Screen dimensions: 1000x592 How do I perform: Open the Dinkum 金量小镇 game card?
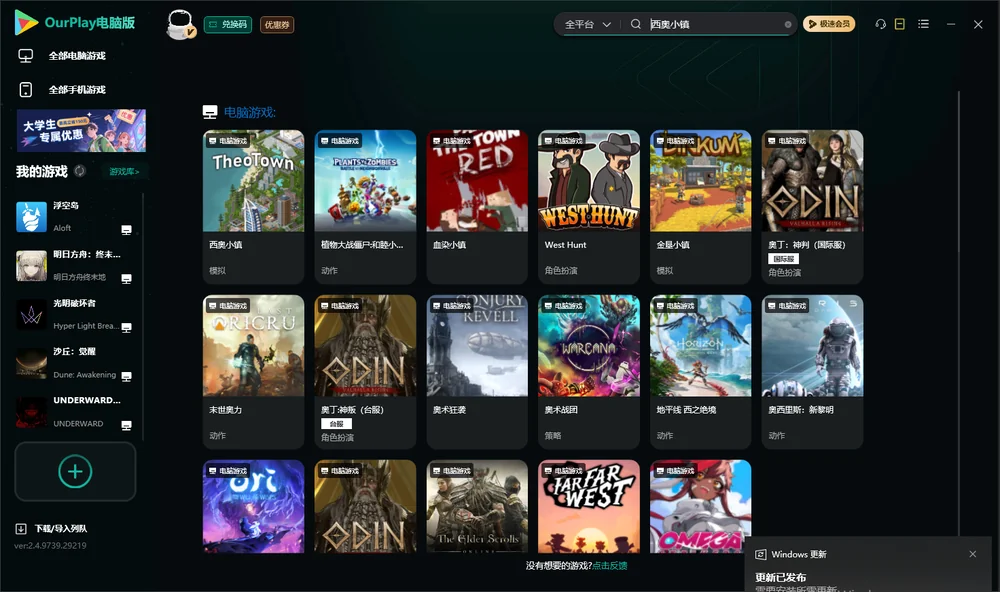[701, 207]
